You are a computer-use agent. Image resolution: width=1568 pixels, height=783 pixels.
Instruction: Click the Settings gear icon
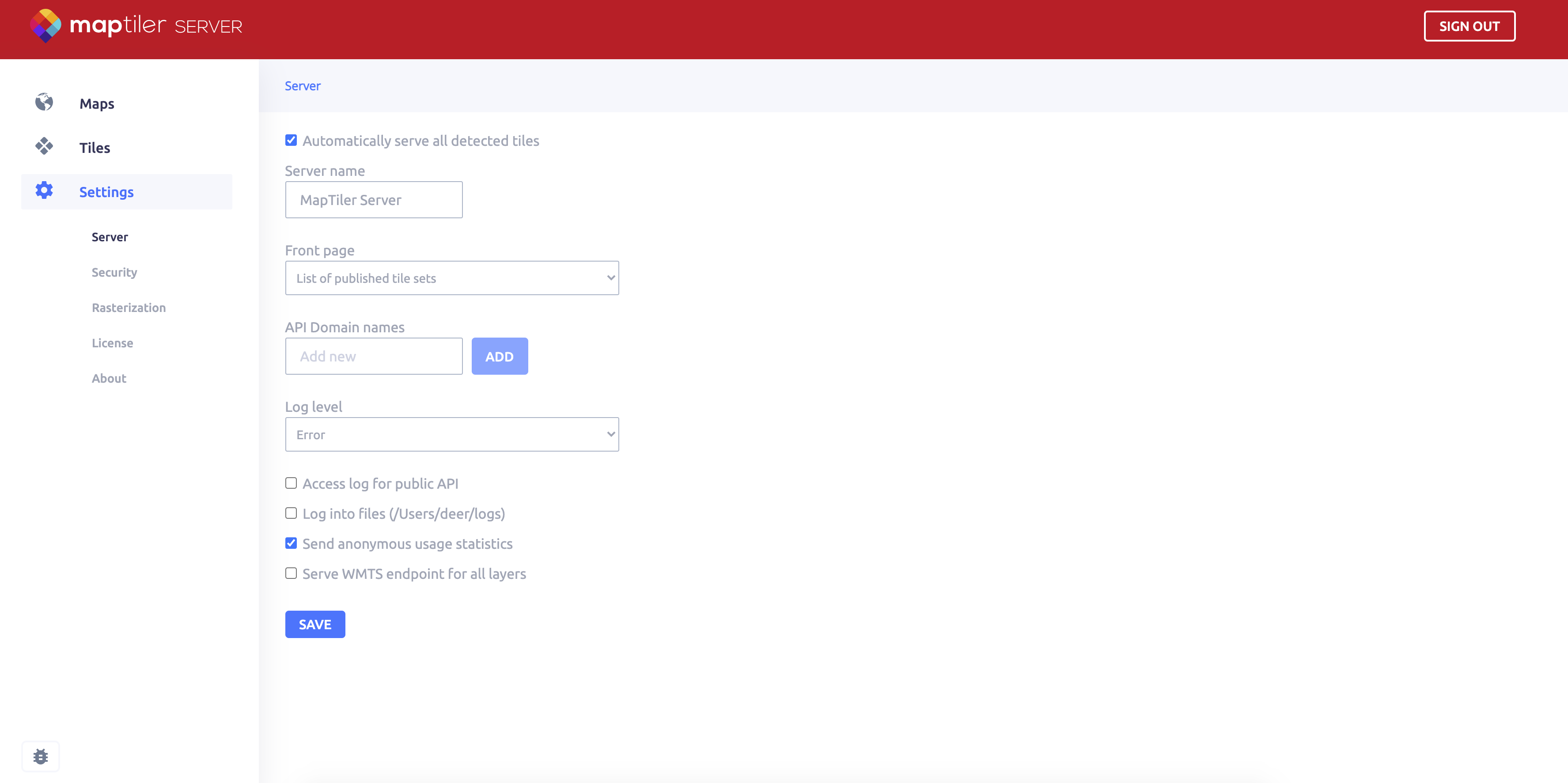point(44,190)
